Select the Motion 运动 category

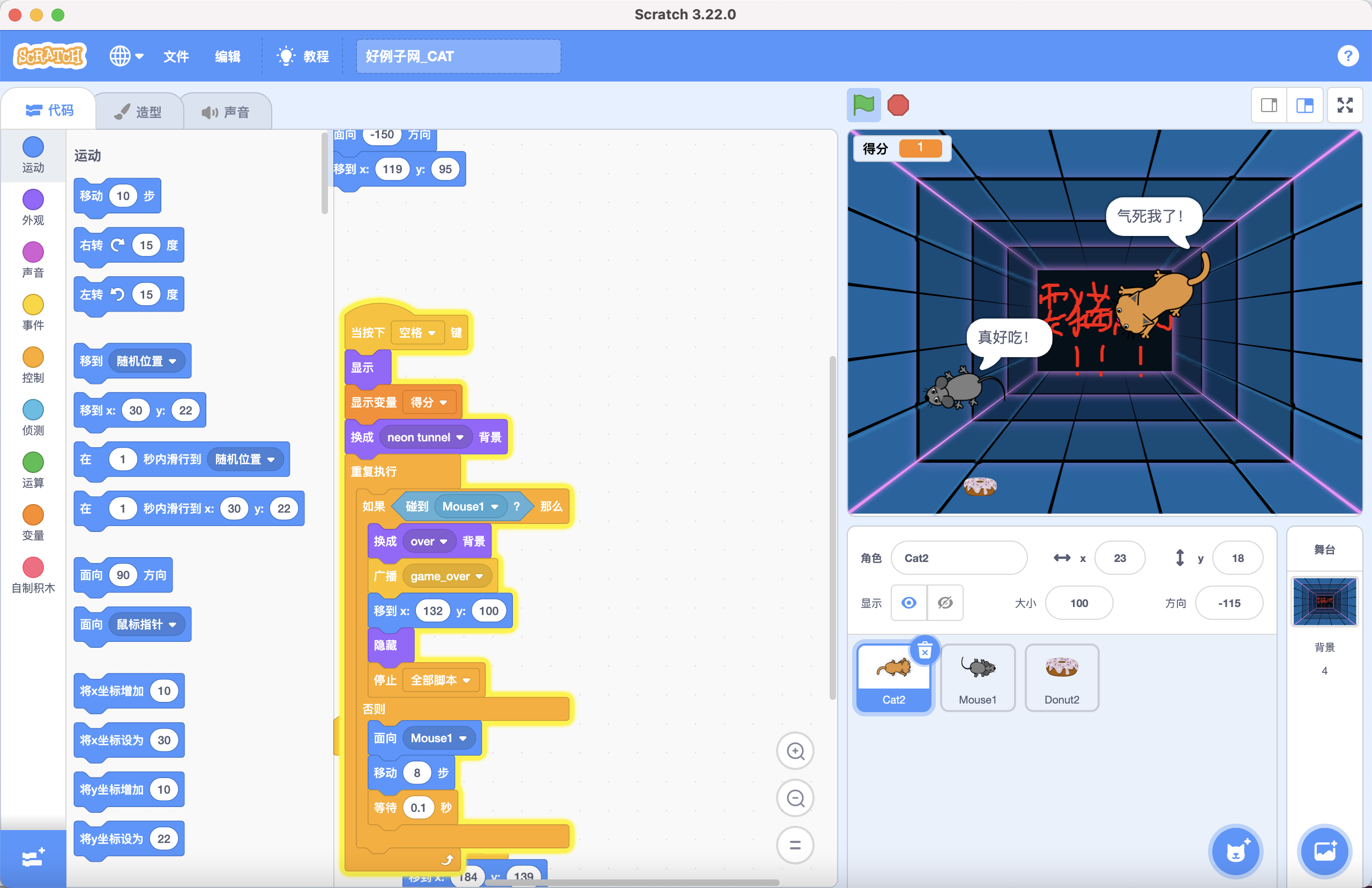(x=33, y=154)
